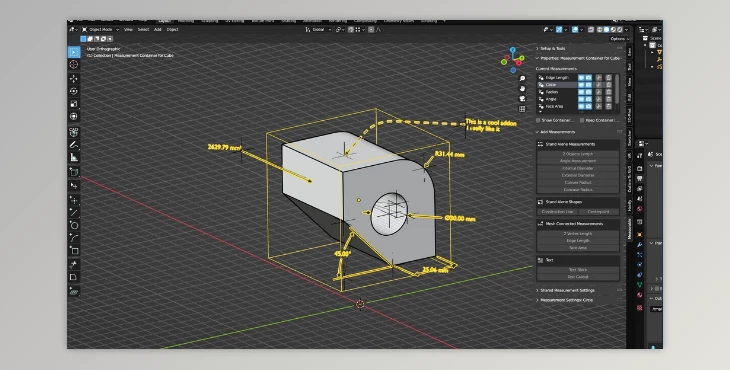Select the Scale tool

pos(74,103)
